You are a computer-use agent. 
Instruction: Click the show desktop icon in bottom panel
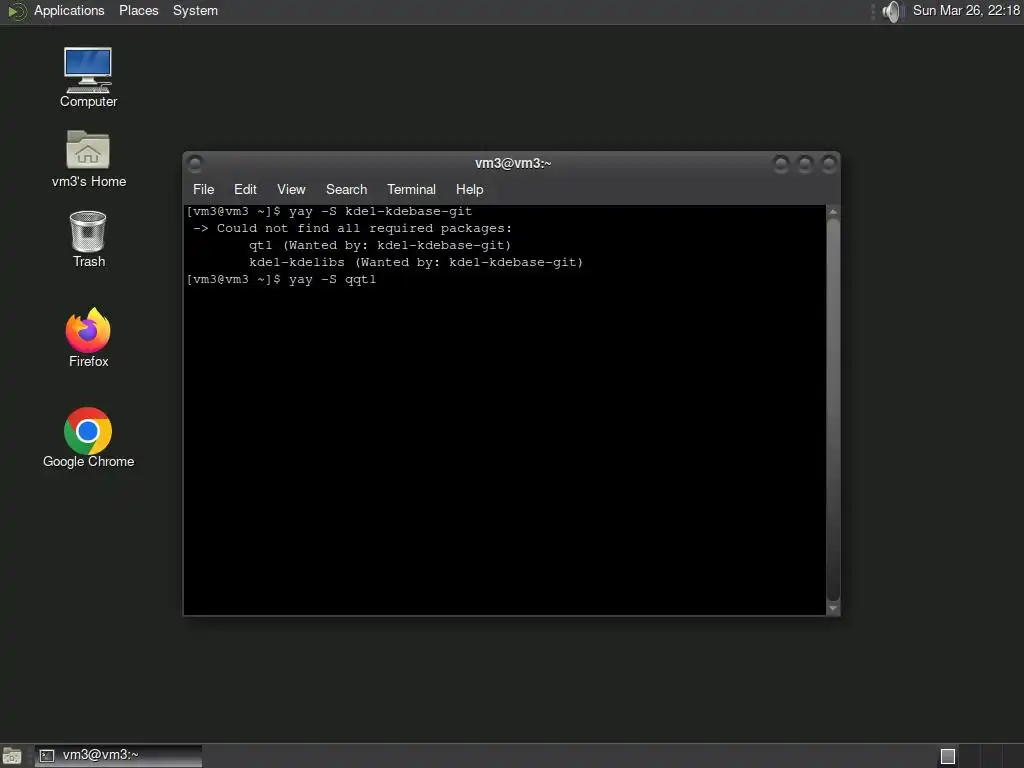point(12,756)
